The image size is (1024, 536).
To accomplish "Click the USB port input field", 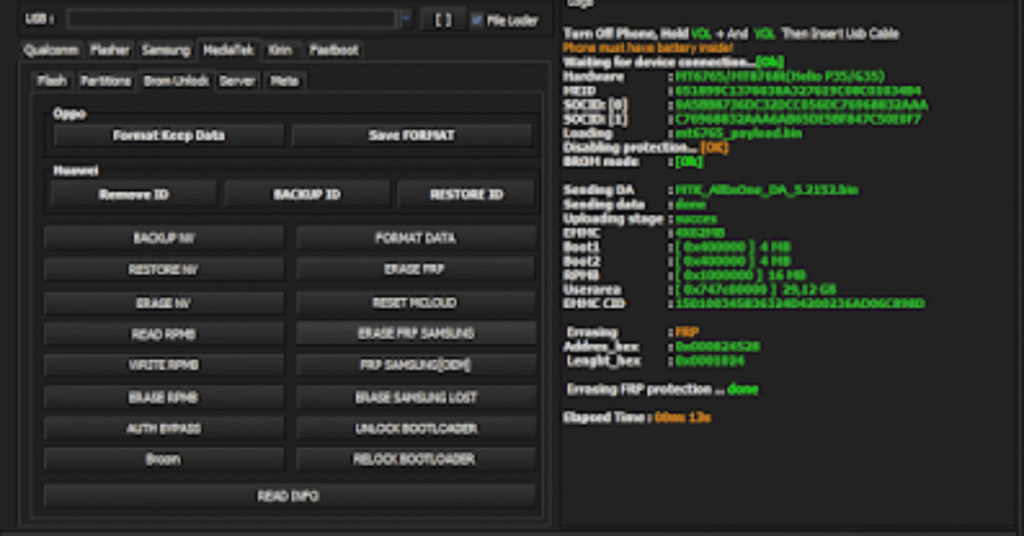I will point(232,19).
